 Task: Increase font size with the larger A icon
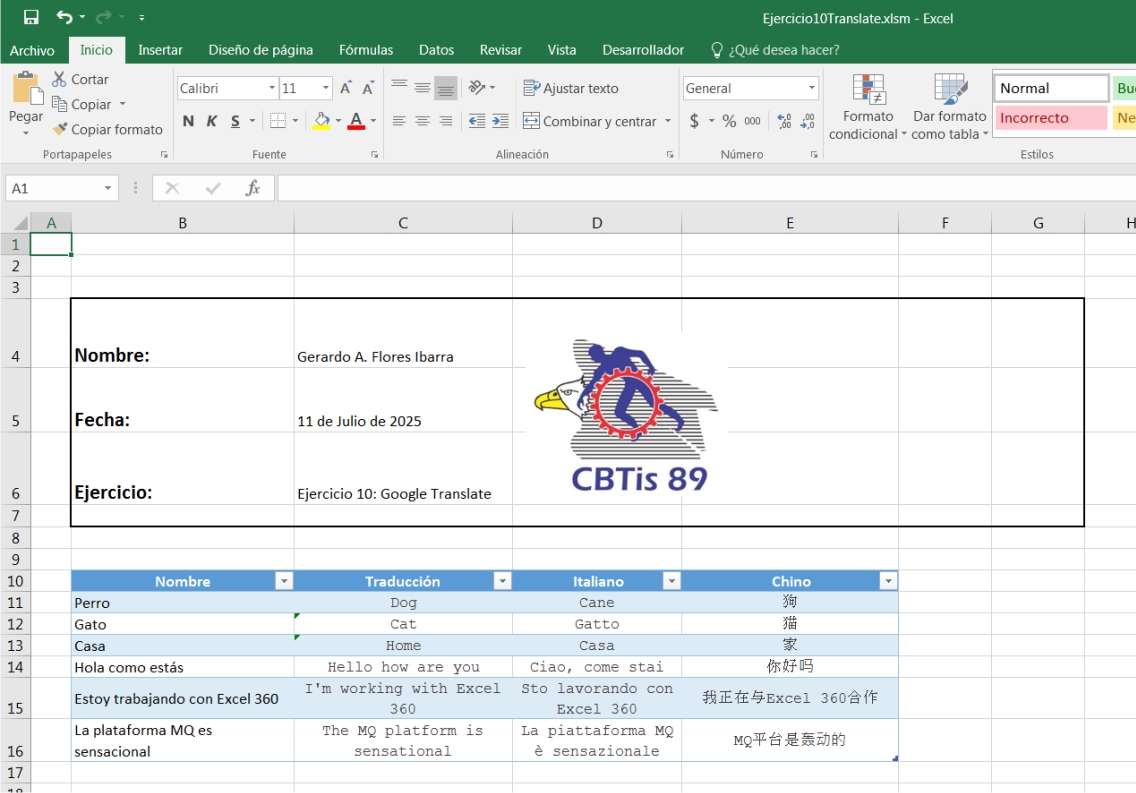pos(346,88)
